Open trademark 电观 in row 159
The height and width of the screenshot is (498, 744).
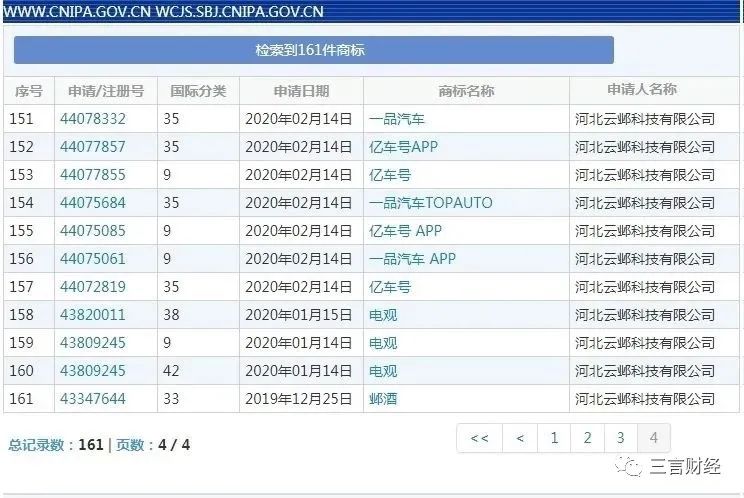tap(383, 342)
